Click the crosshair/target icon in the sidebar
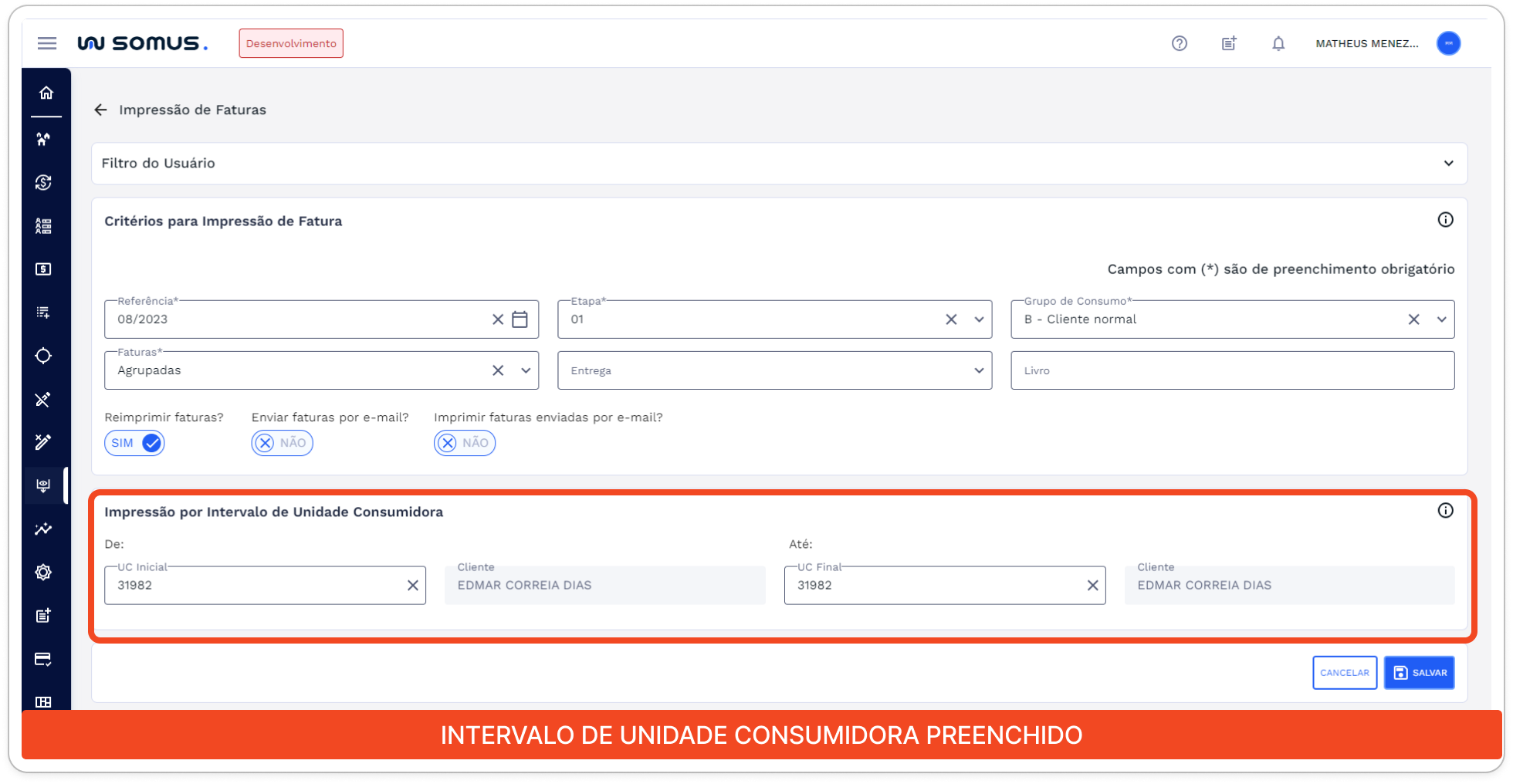The height and width of the screenshot is (784, 1513). [44, 356]
